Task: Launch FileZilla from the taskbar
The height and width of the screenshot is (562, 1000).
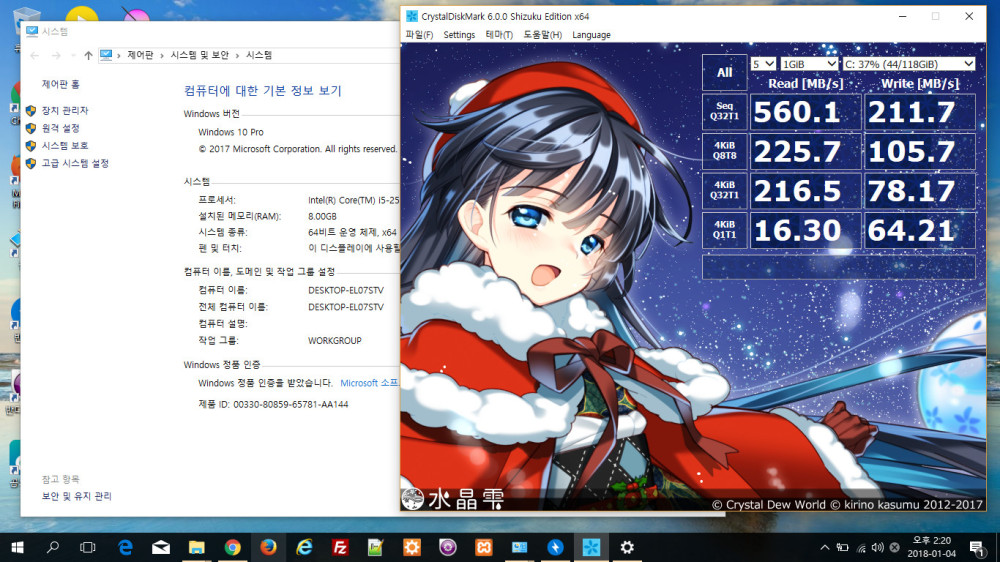Action: coord(339,547)
